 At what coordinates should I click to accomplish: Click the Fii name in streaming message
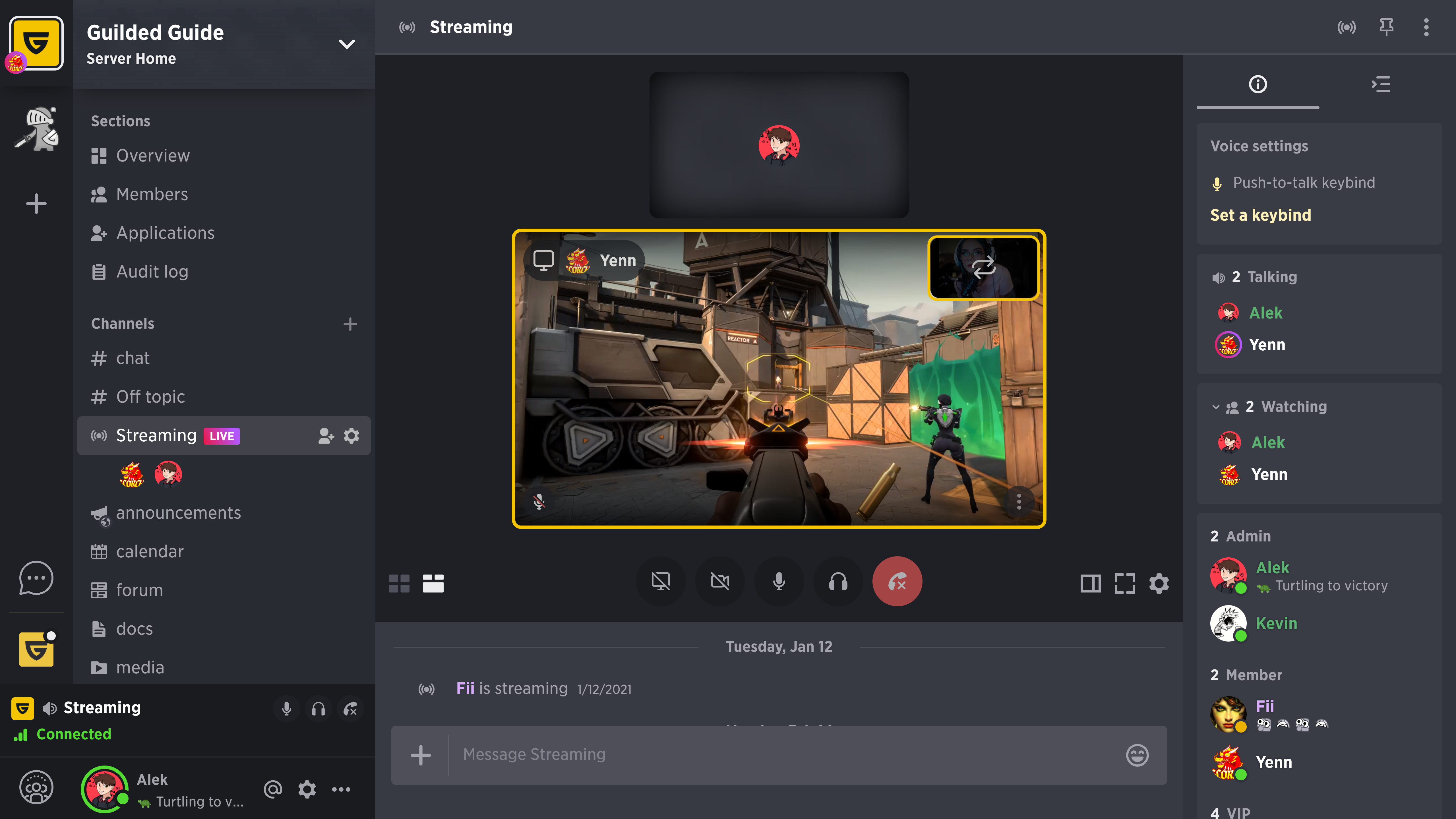coord(465,688)
